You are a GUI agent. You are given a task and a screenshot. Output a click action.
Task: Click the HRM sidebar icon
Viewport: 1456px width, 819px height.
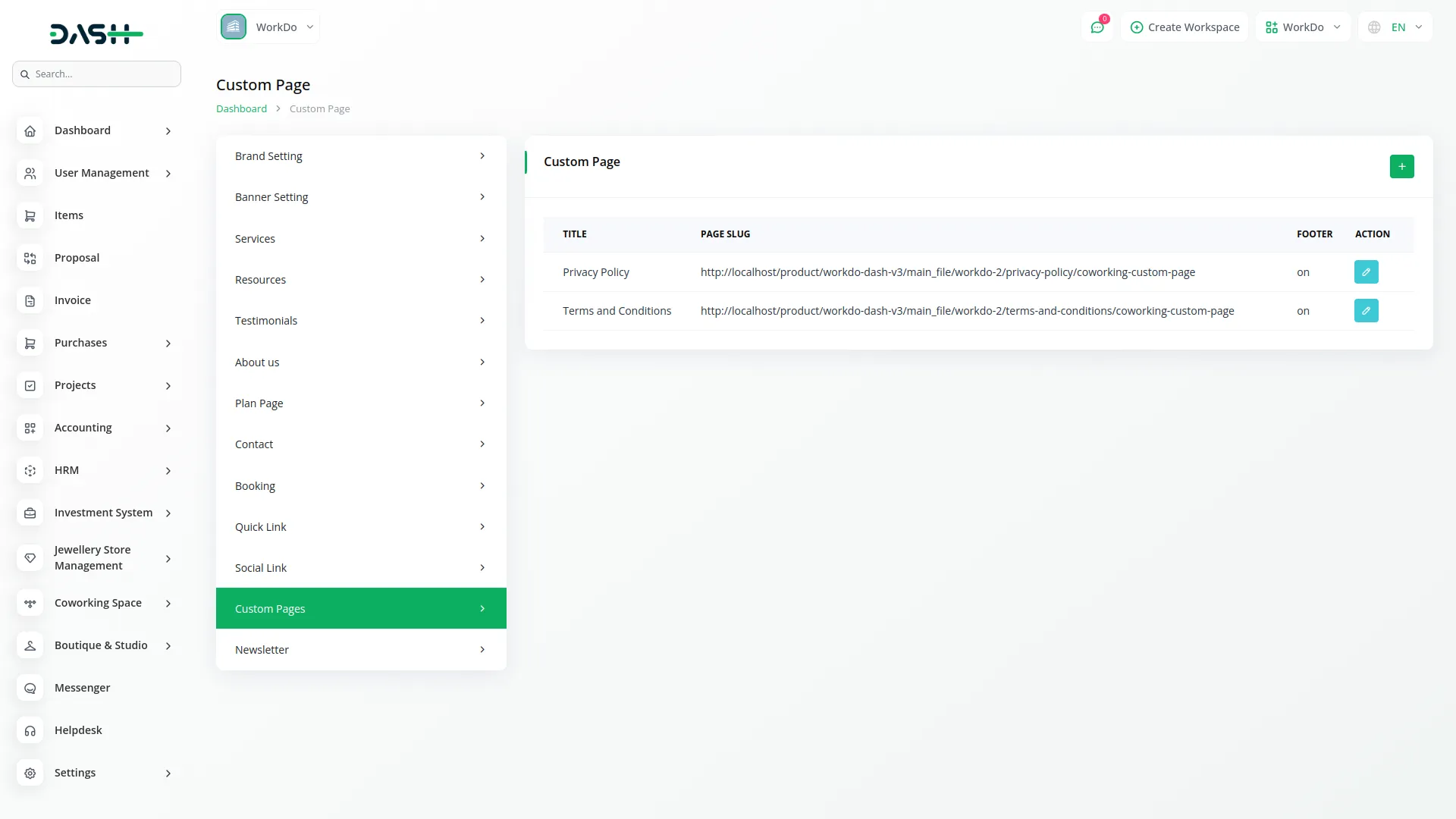30,470
